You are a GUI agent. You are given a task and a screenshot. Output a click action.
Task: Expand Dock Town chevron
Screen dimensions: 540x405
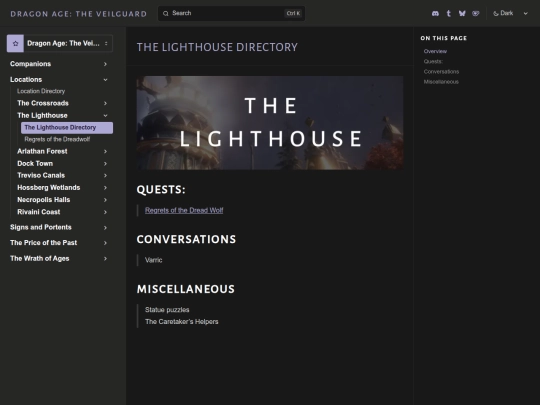(x=105, y=164)
